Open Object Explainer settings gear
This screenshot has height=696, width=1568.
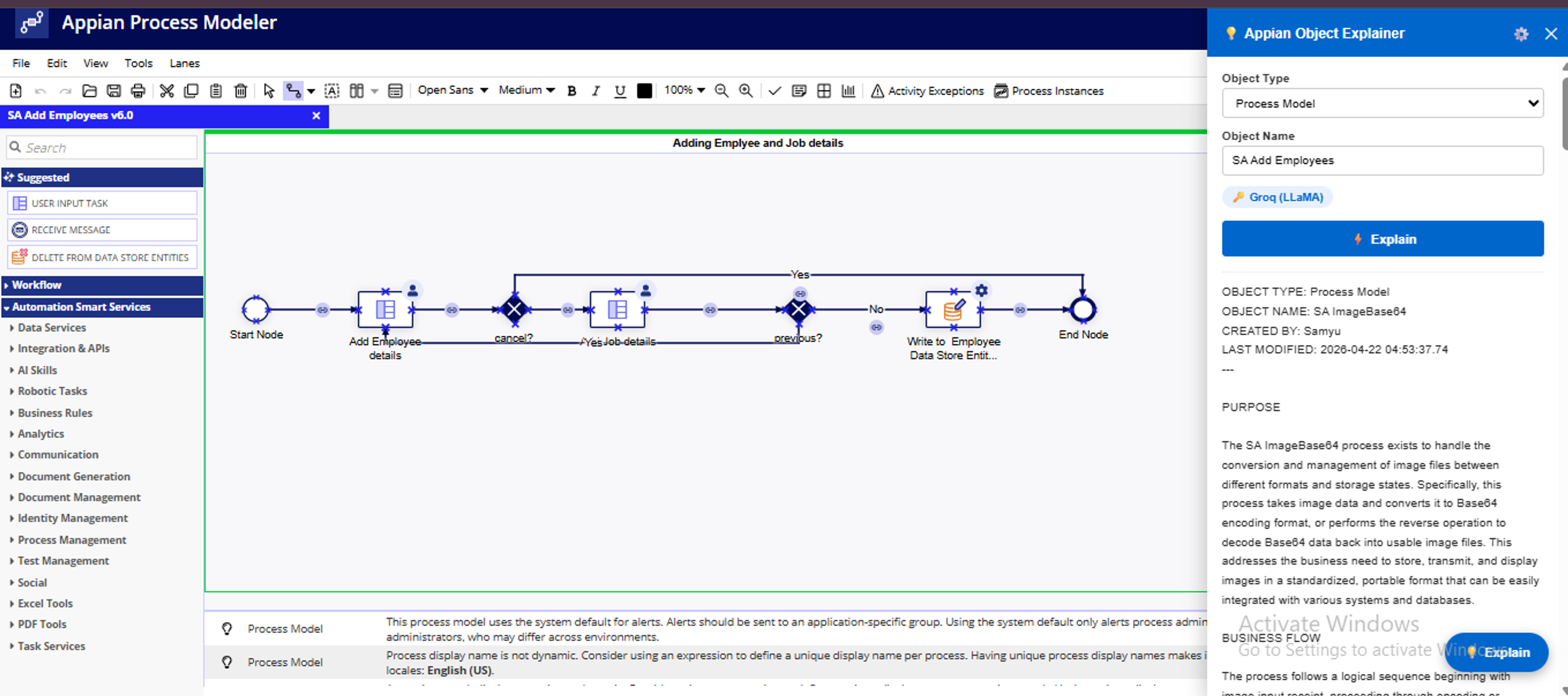[x=1521, y=33]
